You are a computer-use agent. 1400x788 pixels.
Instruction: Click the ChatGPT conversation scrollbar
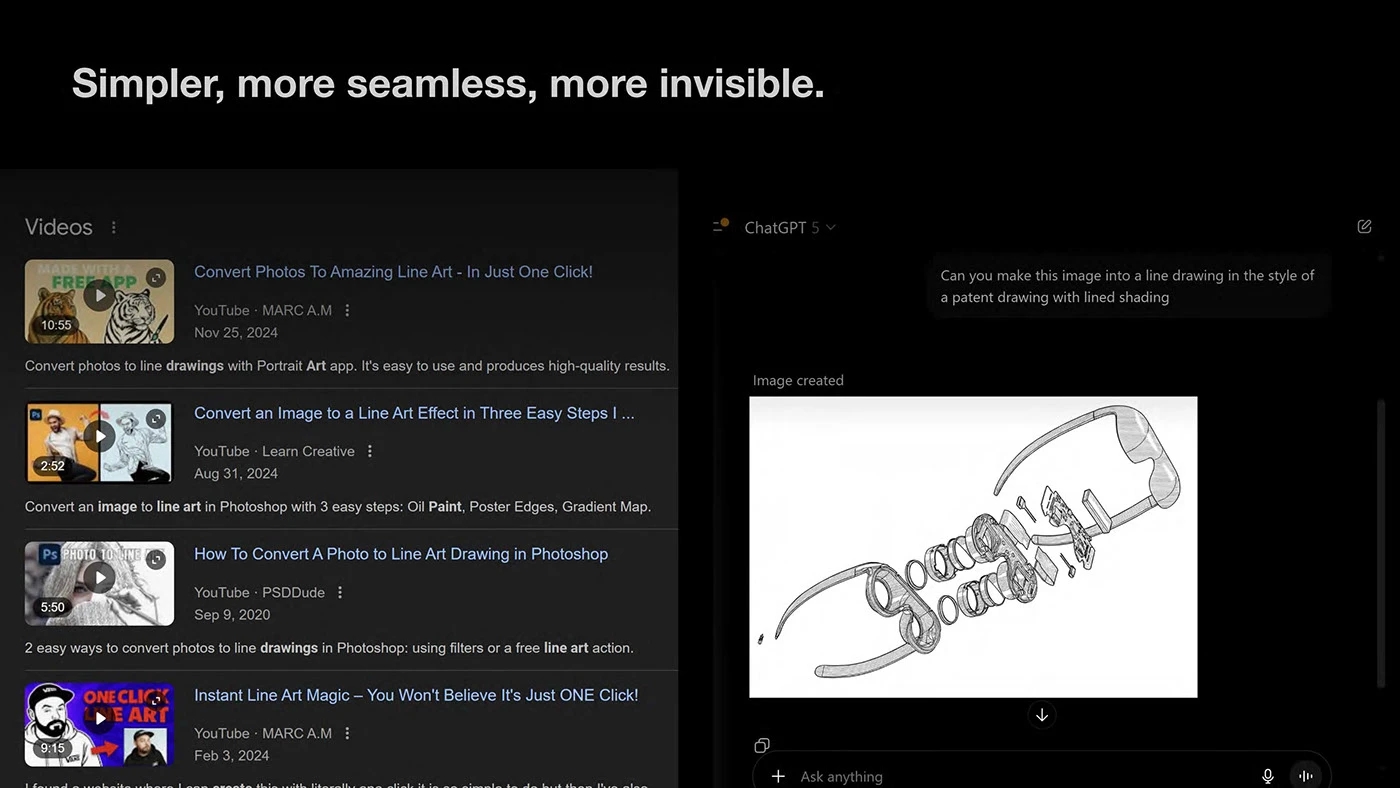pyautogui.click(x=1382, y=545)
